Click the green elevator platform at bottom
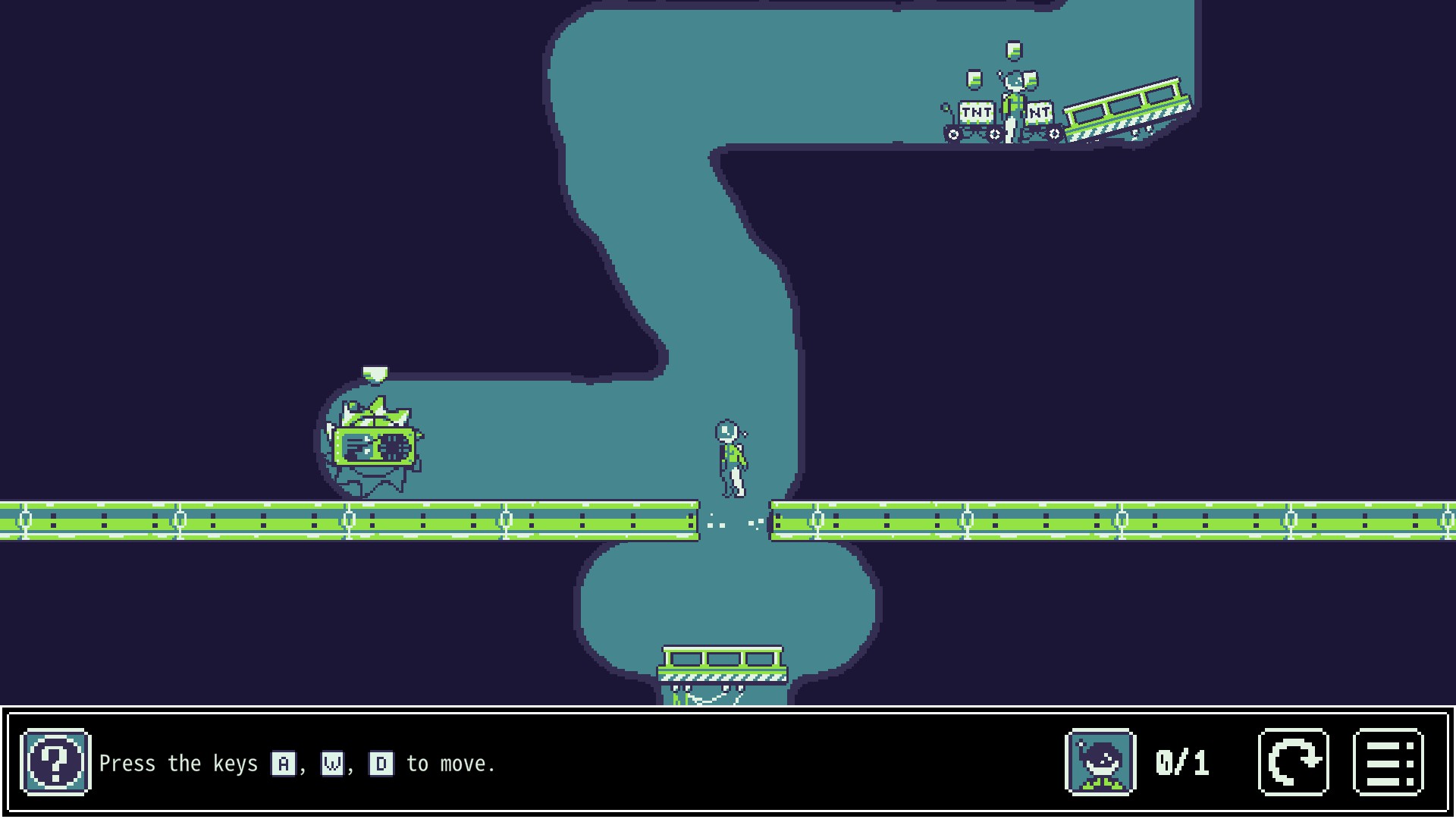Image resolution: width=1456 pixels, height=819 pixels. tap(722, 664)
